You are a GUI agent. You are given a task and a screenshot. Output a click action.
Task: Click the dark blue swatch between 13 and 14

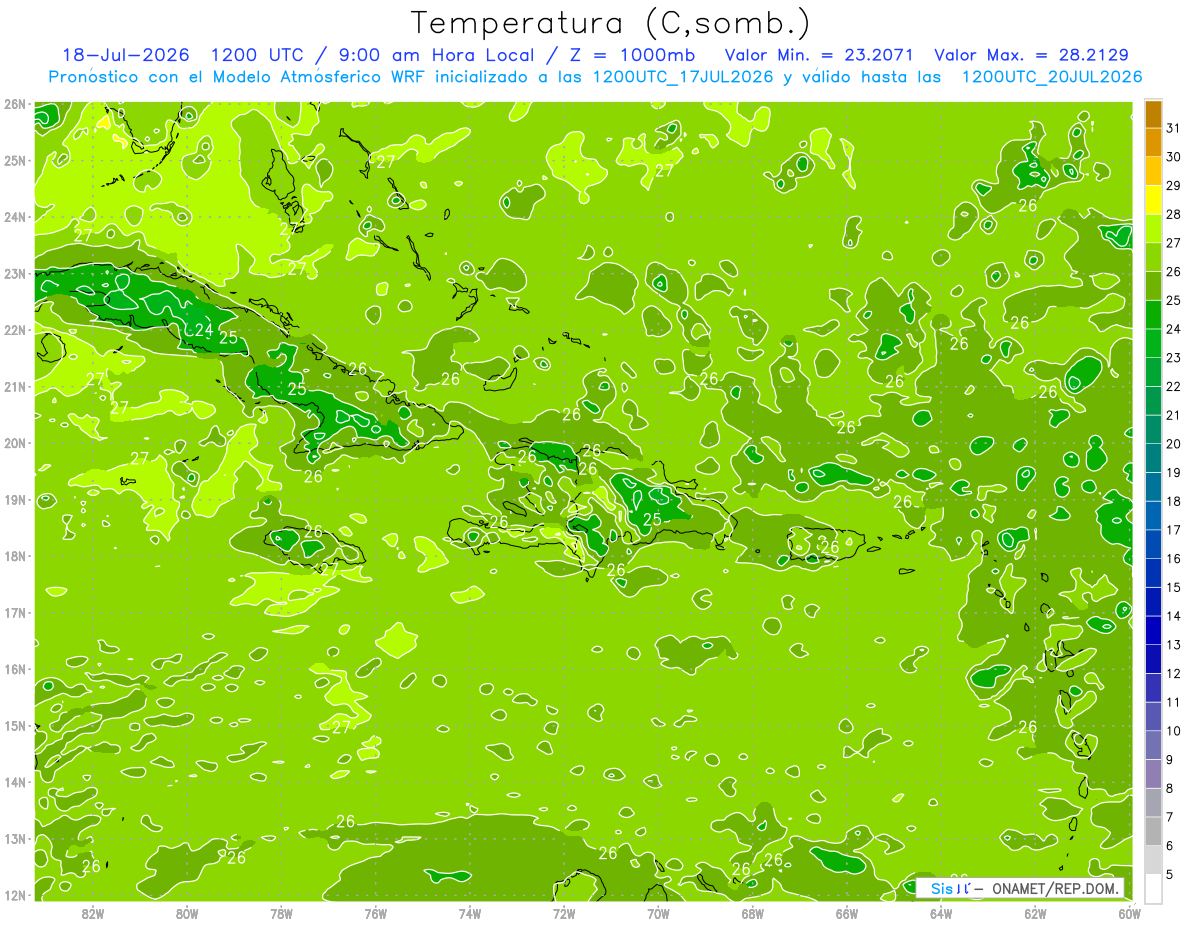(1153, 630)
